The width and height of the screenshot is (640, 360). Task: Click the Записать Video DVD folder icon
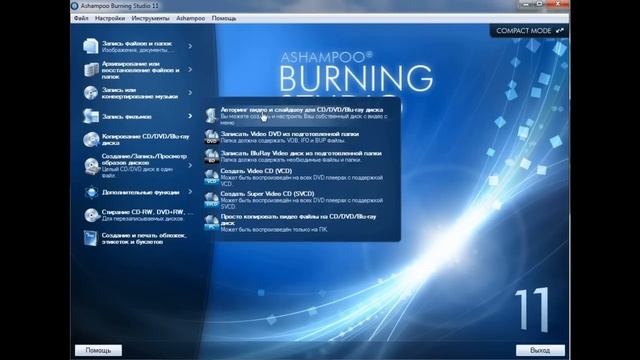tap(211, 137)
